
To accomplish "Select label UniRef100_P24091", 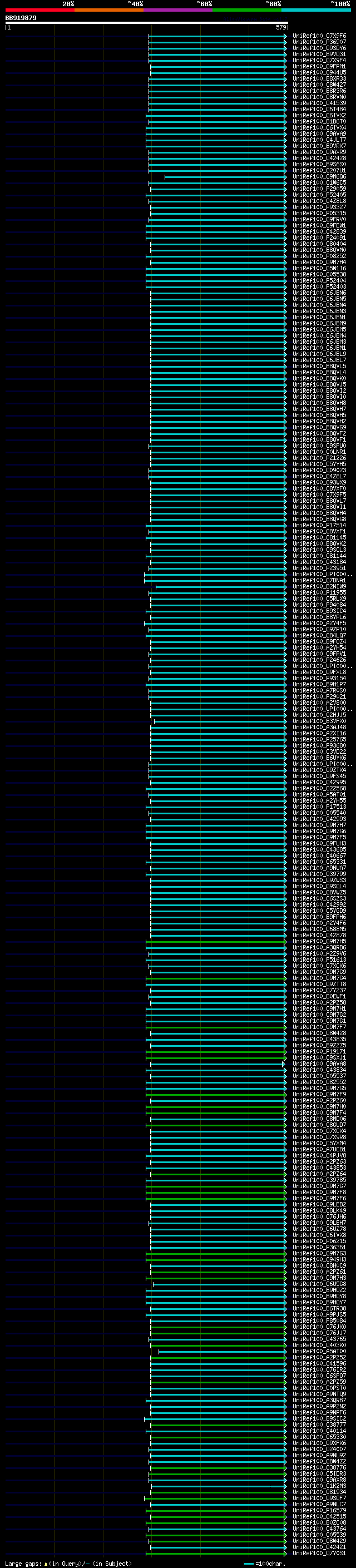I will coord(319,238).
